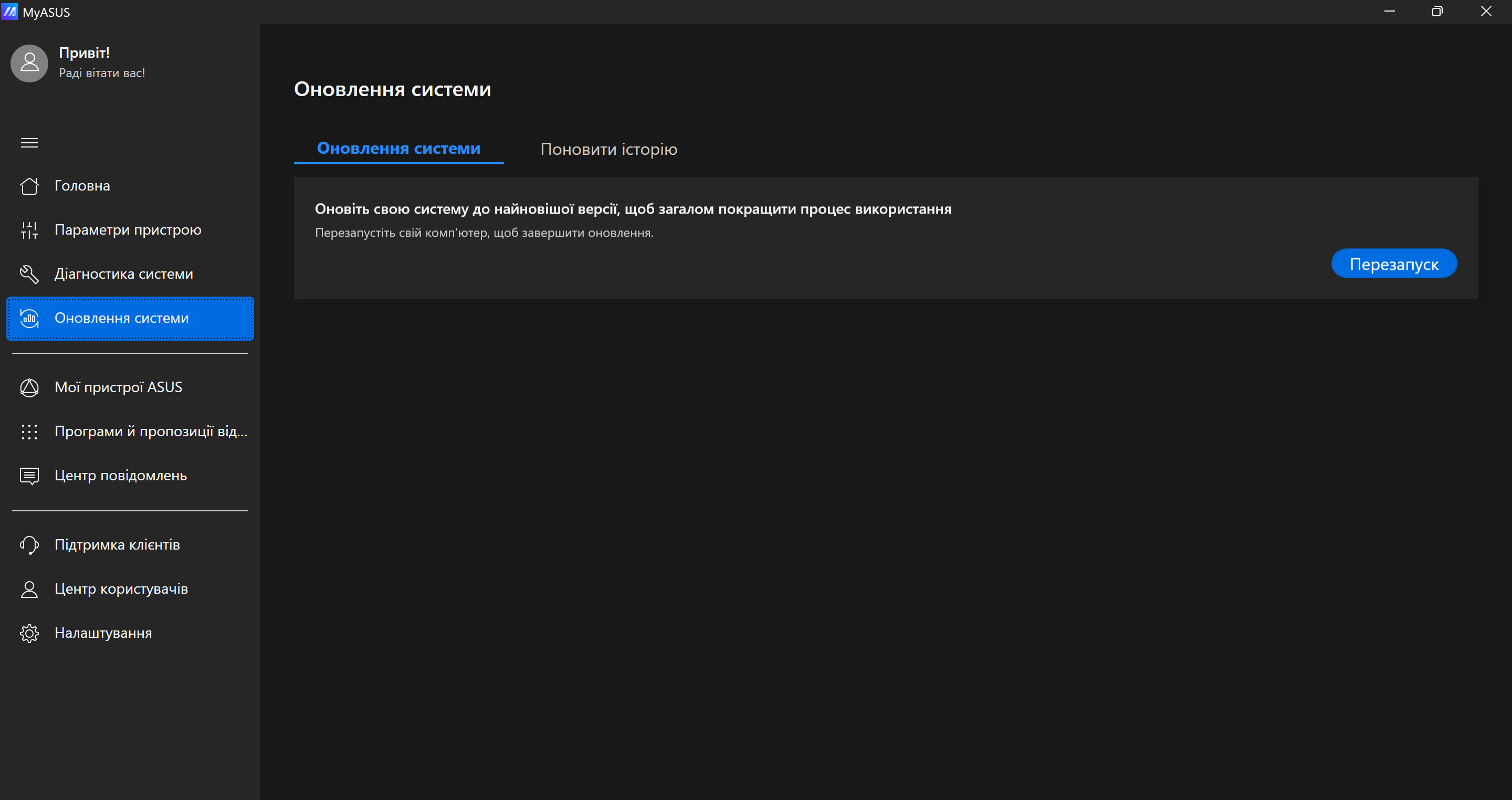This screenshot has width=1512, height=800.
Task: Click the triangle icon for Мої пристрої ASUS
Action: 29,387
